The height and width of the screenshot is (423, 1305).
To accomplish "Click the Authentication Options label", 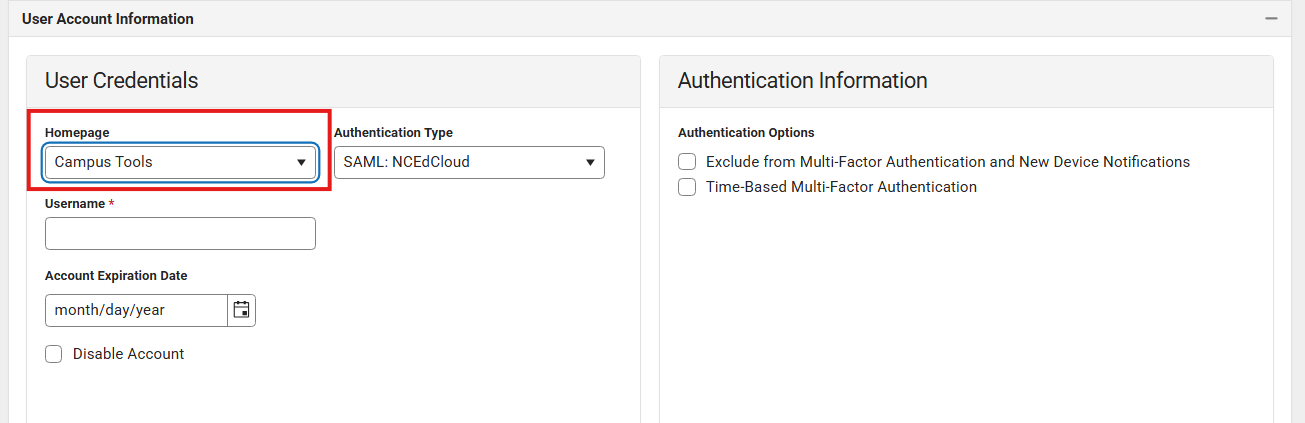I will click(746, 133).
